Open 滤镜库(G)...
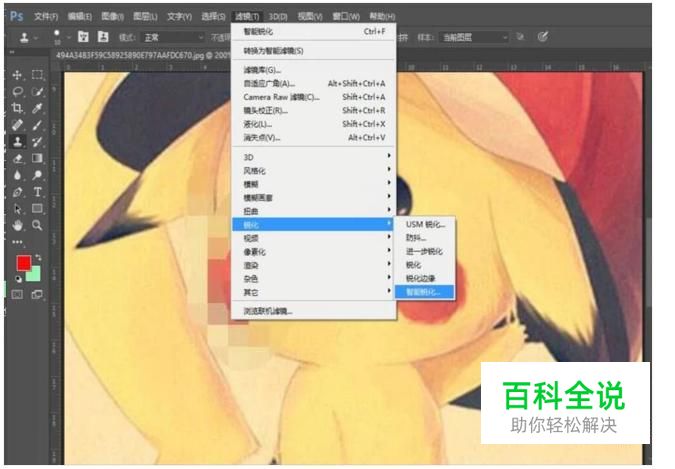This screenshot has width=675, height=469. point(314,70)
